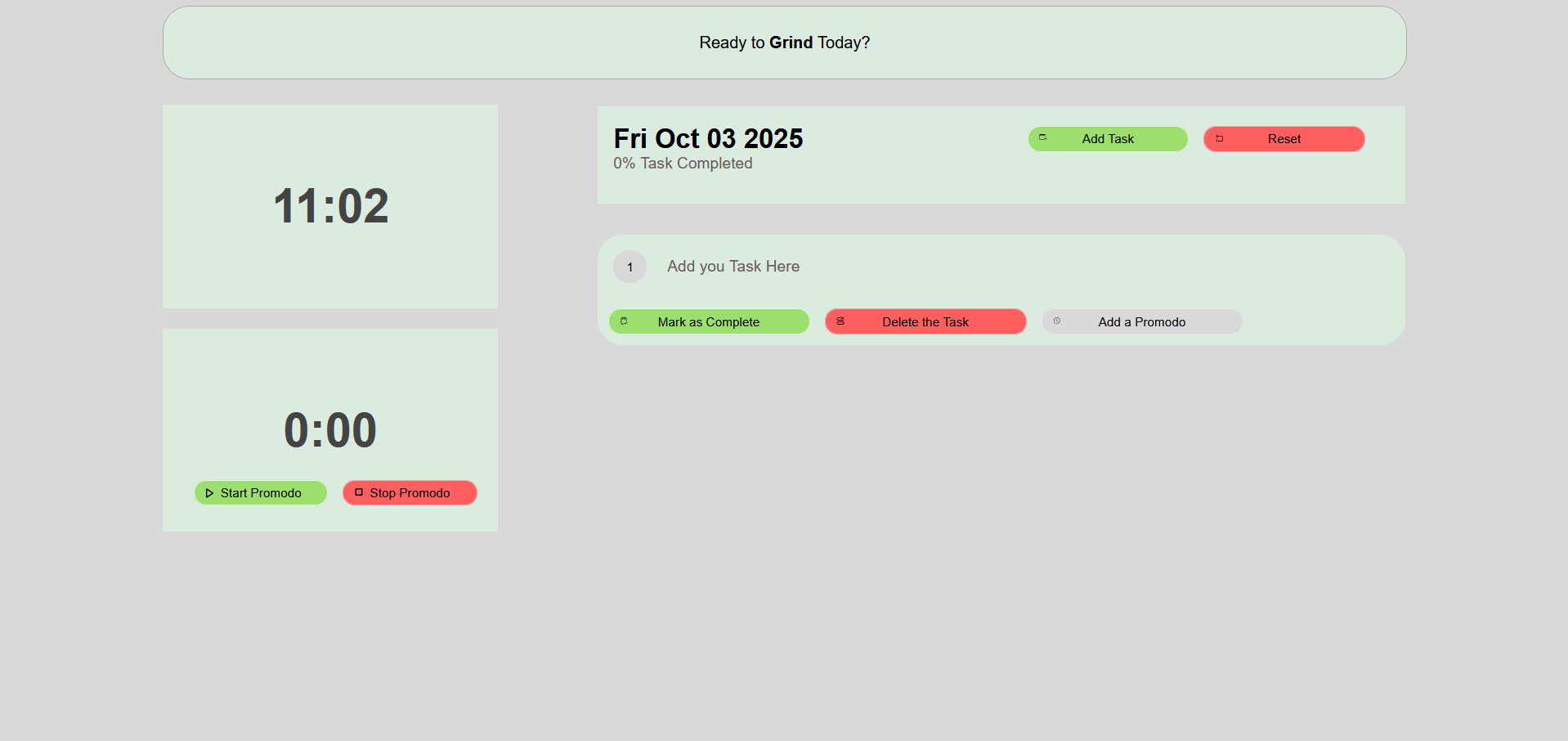Screen dimensions: 1568x741
Task: Choose the Delete the Task text
Action: click(925, 322)
